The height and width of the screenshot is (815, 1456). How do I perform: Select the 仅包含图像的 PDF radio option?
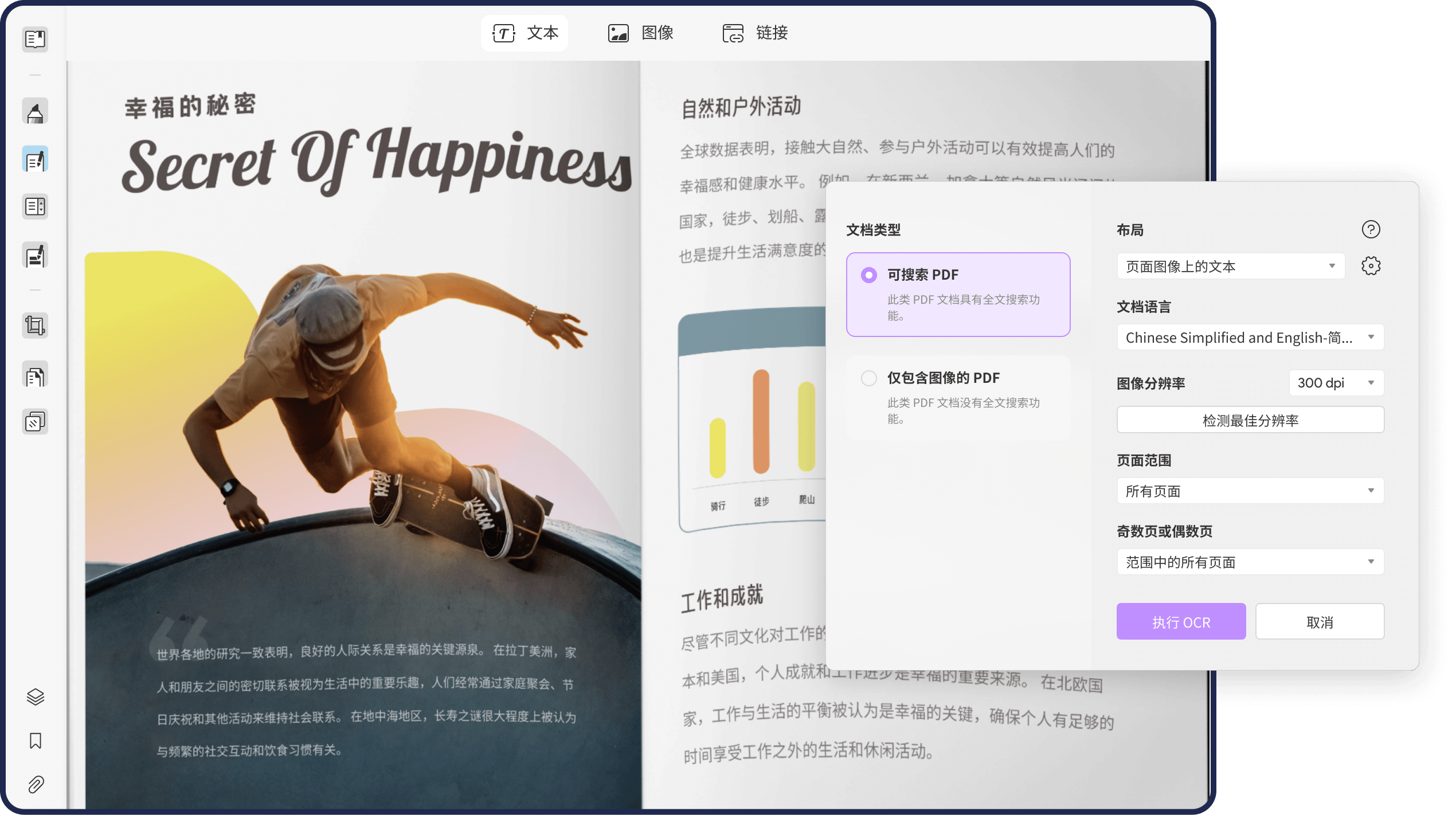[x=869, y=378]
